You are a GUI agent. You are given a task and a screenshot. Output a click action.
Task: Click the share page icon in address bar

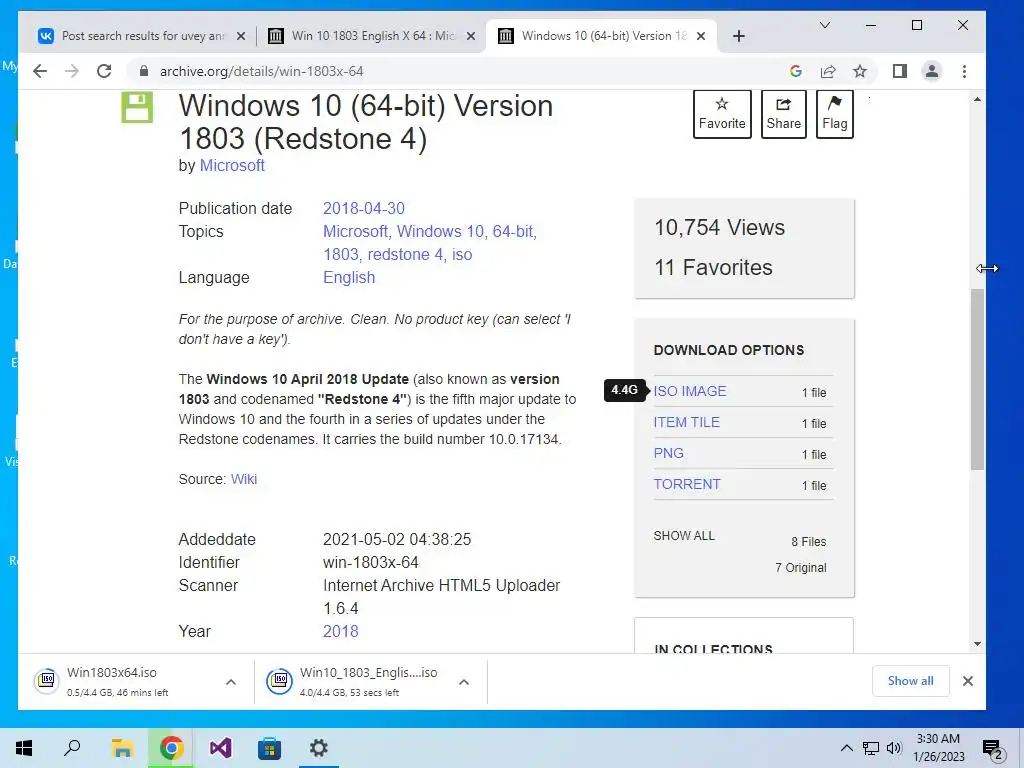(x=827, y=71)
